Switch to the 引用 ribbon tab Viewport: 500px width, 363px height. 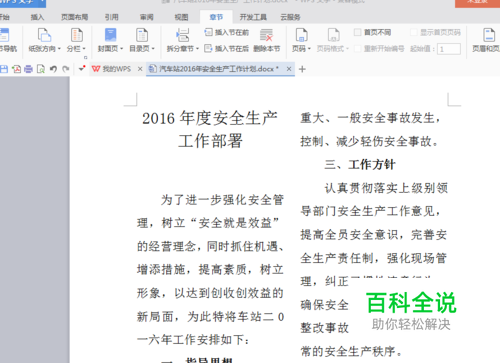pyautogui.click(x=112, y=17)
